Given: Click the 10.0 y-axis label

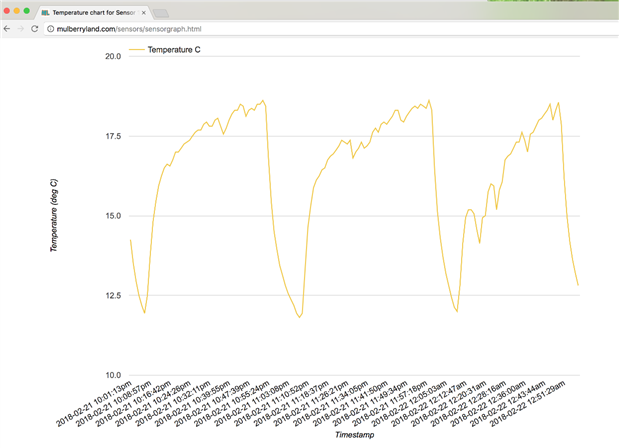Looking at the screenshot, I should pos(113,375).
